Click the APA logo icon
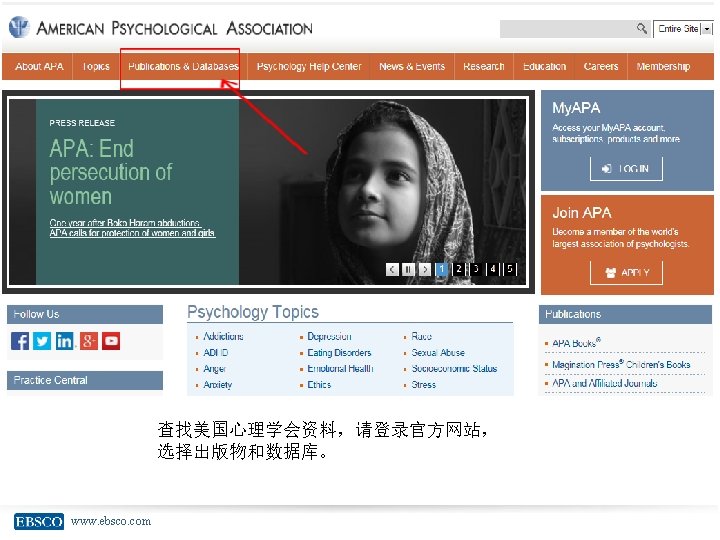The width and height of the screenshot is (720, 540). click(19, 27)
